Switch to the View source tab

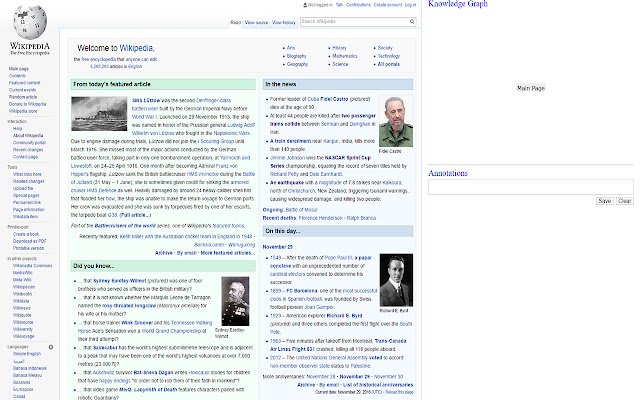pyautogui.click(x=256, y=21)
